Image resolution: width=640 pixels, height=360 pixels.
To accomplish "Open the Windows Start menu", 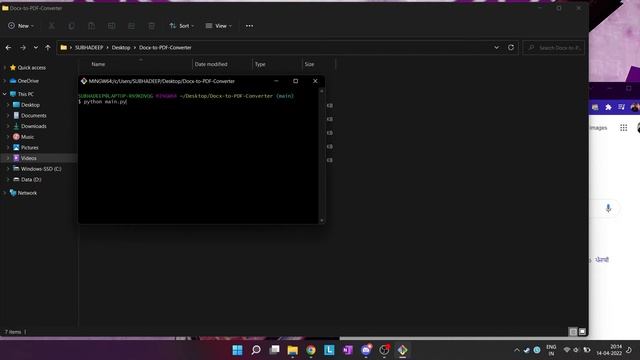I will (237, 350).
